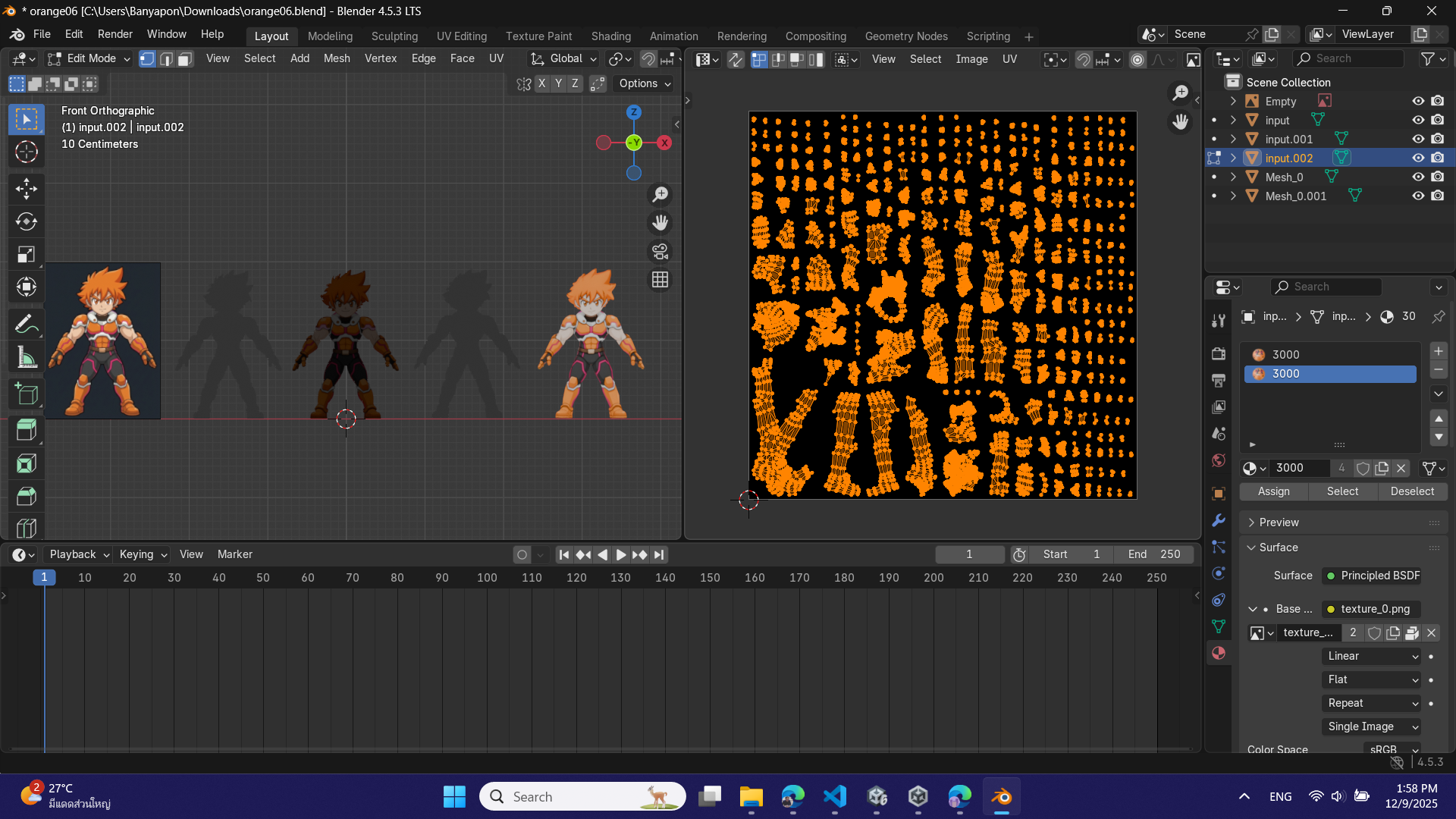Toggle Empty object eye visibility
The image size is (1456, 819).
click(1417, 101)
